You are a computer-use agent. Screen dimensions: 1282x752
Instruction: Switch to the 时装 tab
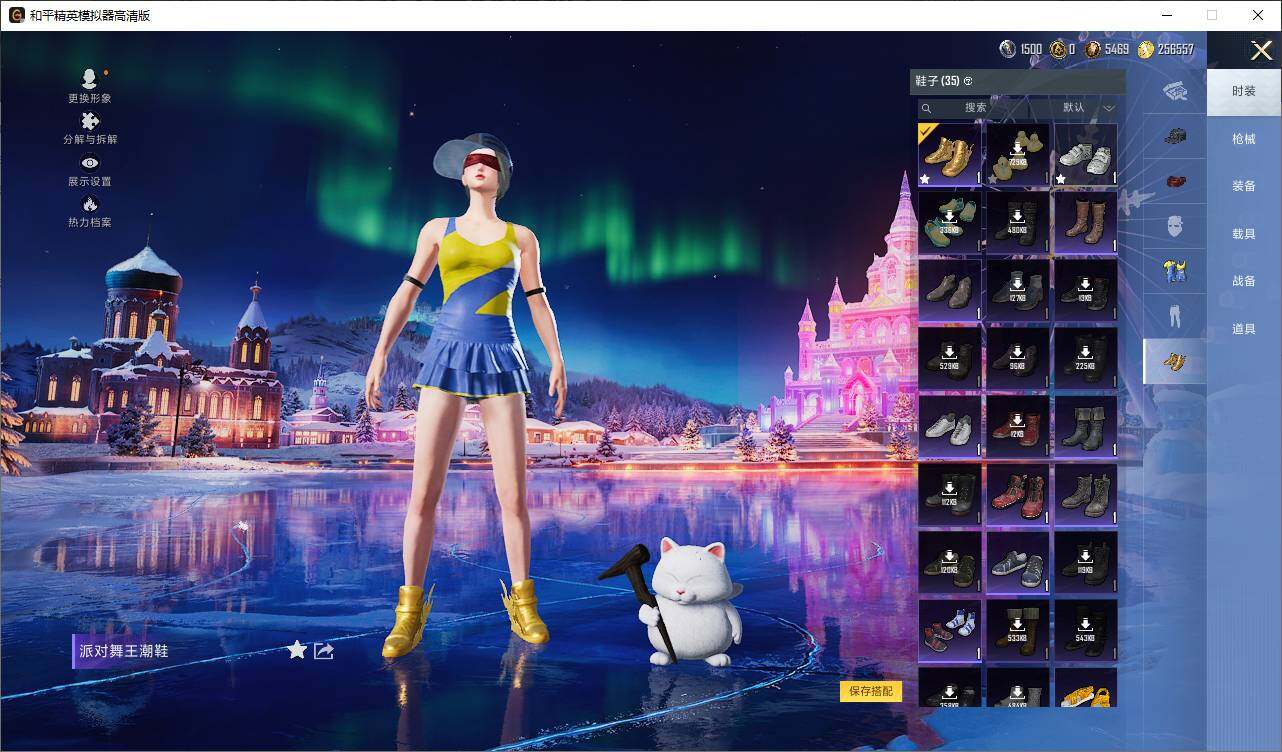1244,91
